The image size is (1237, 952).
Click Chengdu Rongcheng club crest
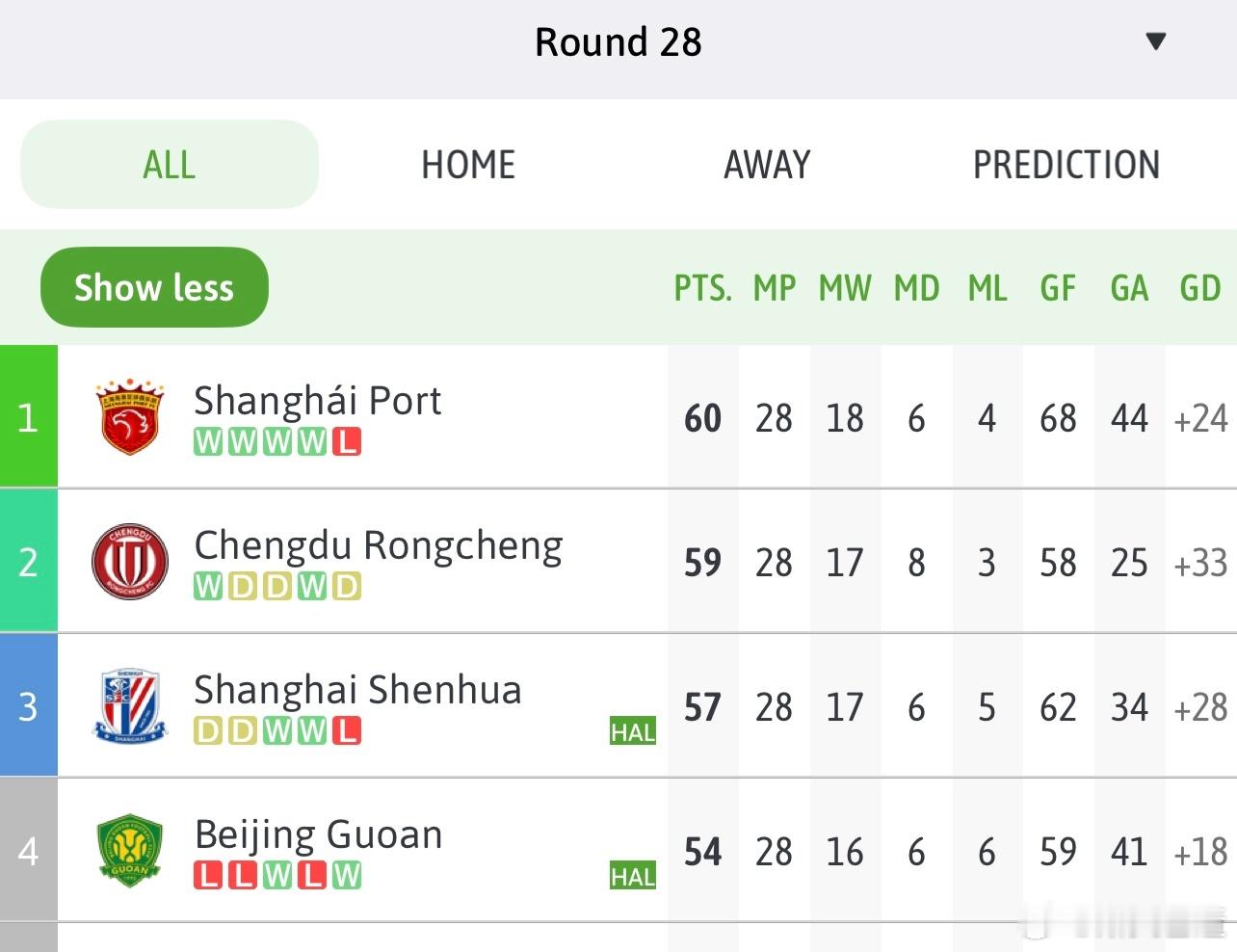click(x=129, y=562)
